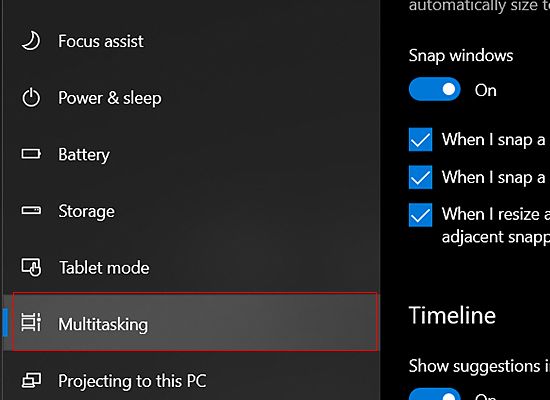This screenshot has width=550, height=400.
Task: Turn off the Snap windows toggle
Action: point(435,89)
